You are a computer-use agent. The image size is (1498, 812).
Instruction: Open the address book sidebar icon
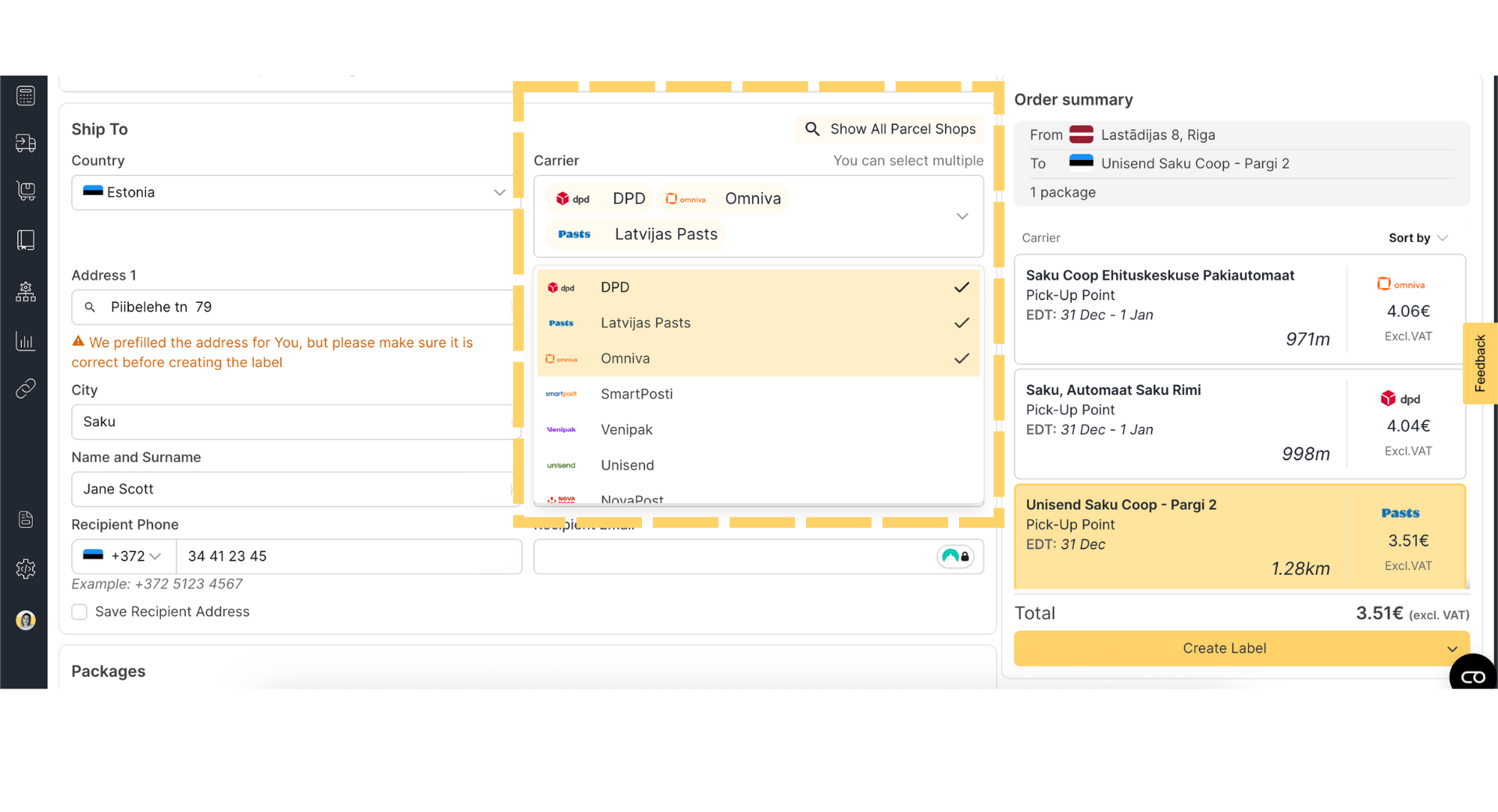[x=25, y=240]
